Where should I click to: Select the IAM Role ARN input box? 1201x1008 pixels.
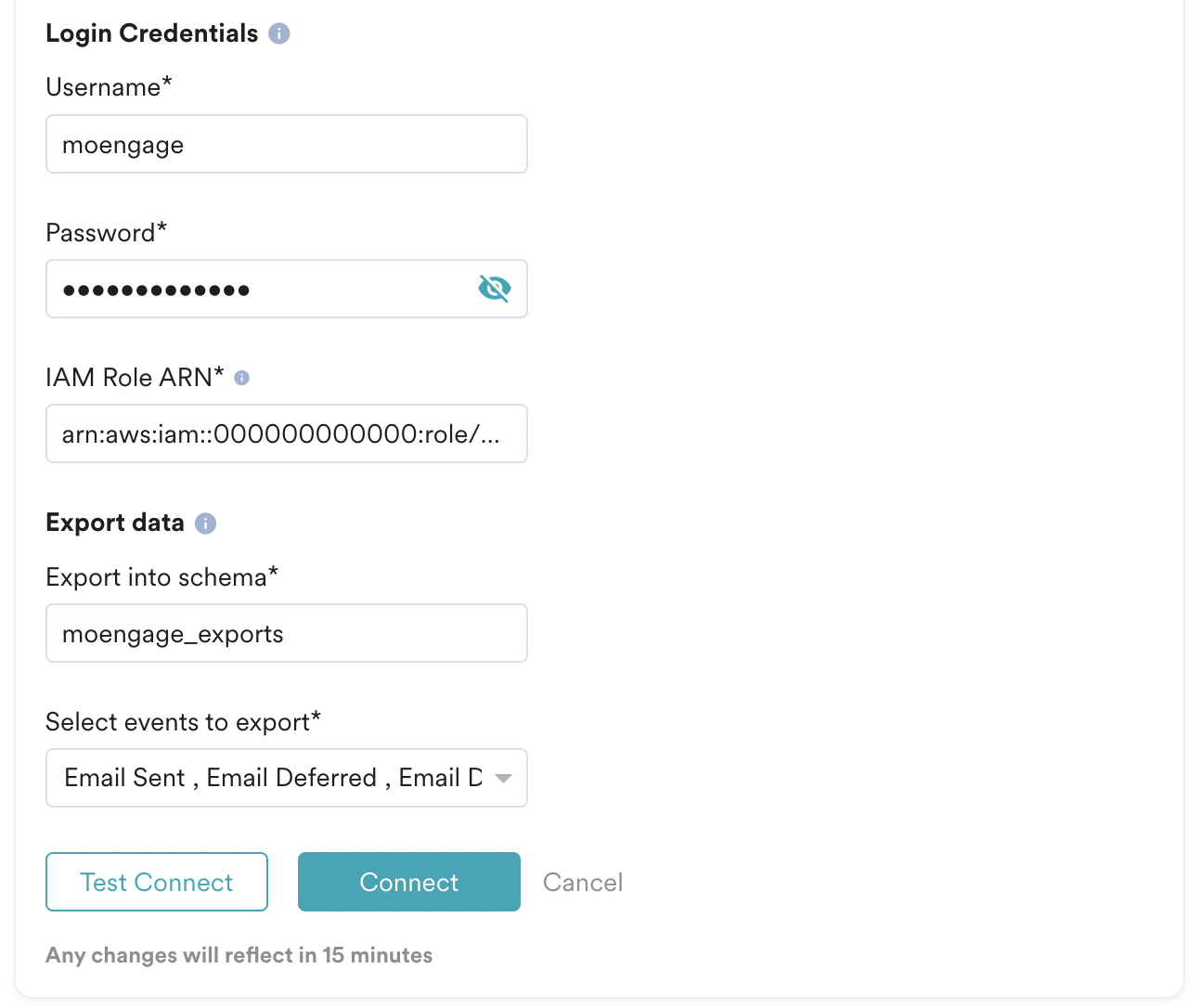click(286, 433)
